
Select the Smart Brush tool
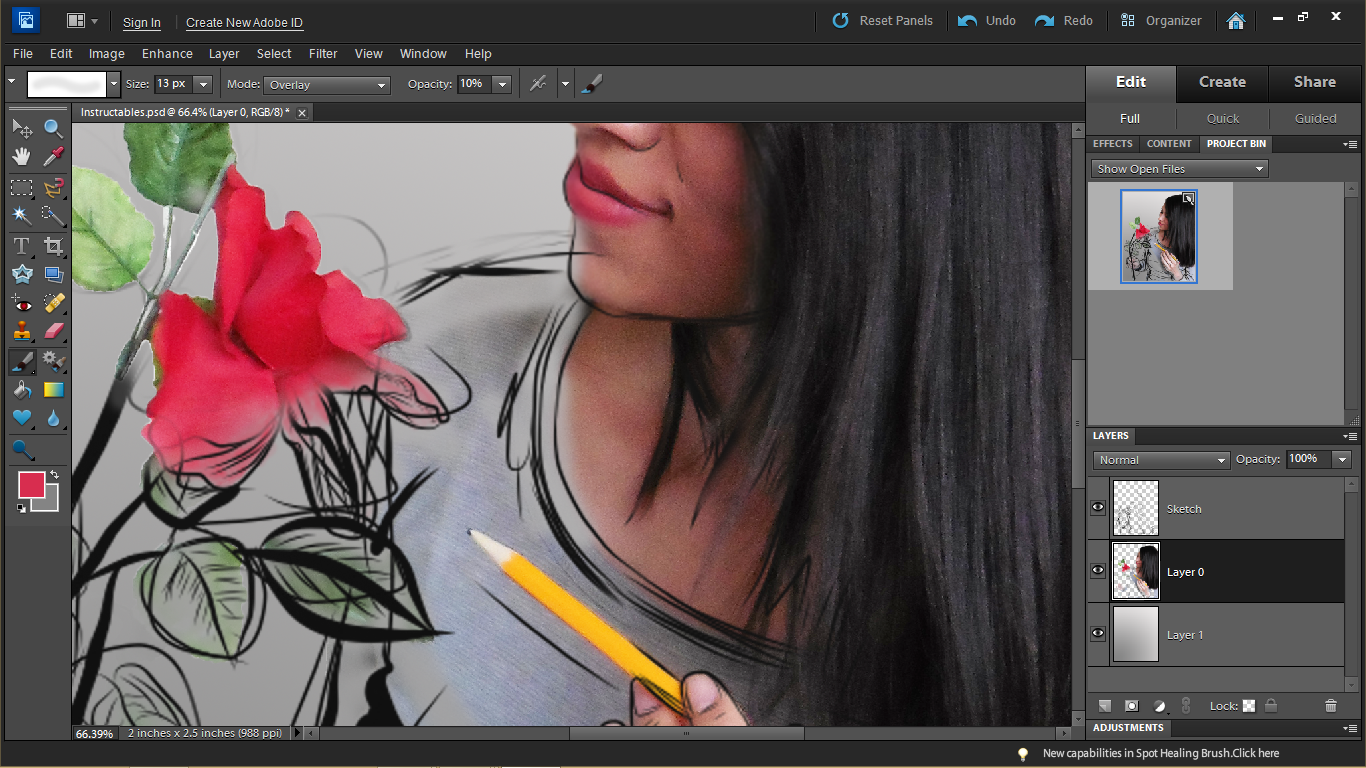pyautogui.click(x=54, y=361)
